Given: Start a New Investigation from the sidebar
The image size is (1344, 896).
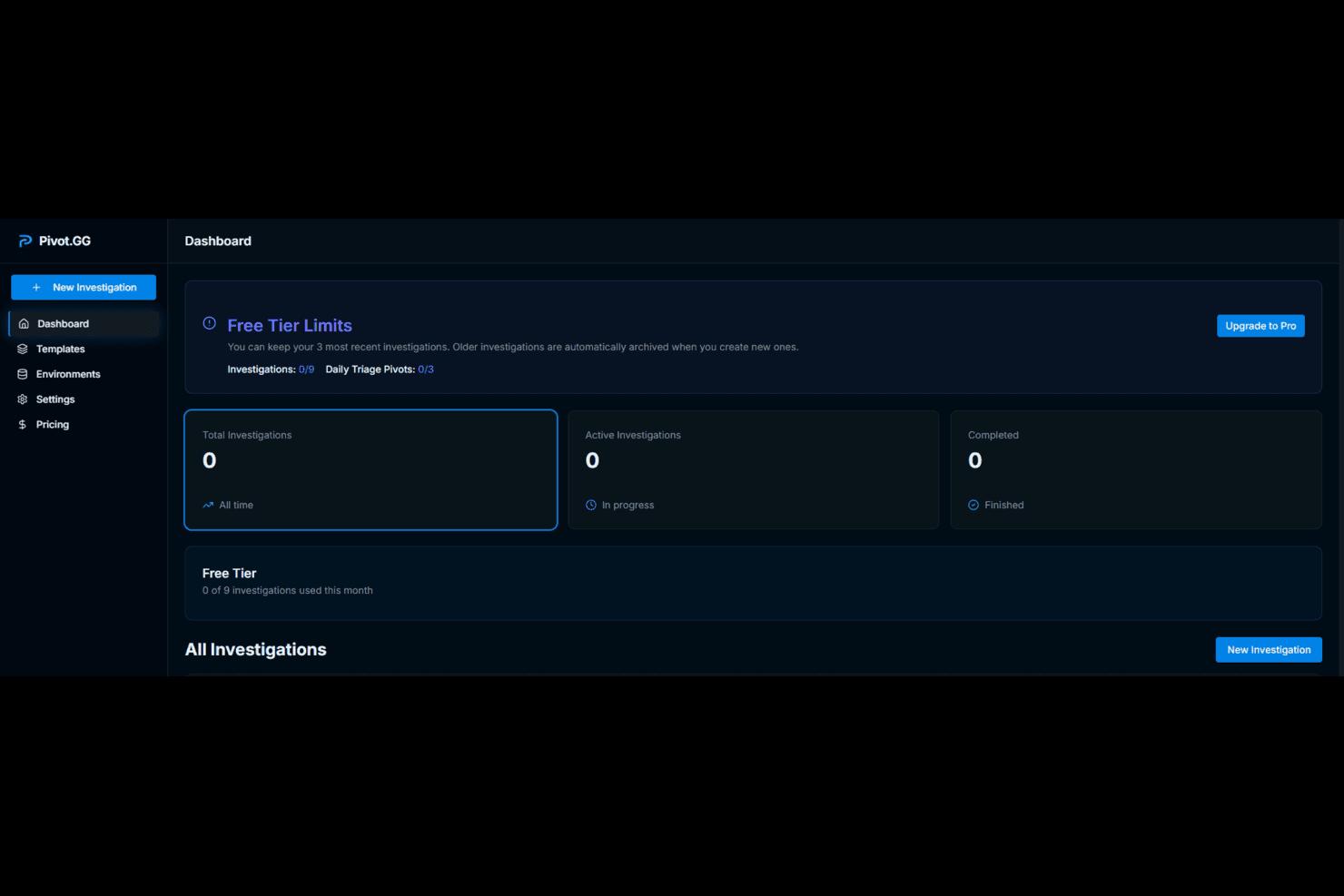Looking at the screenshot, I should [x=84, y=288].
